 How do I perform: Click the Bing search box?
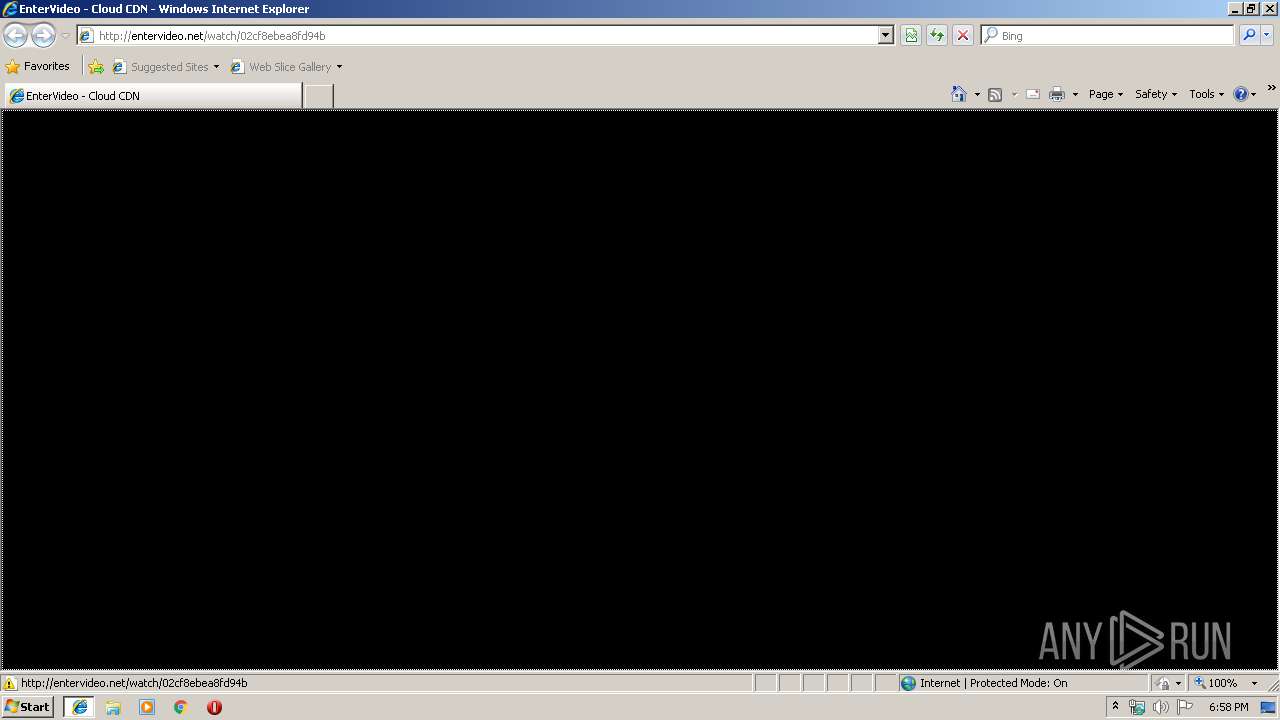point(1107,35)
